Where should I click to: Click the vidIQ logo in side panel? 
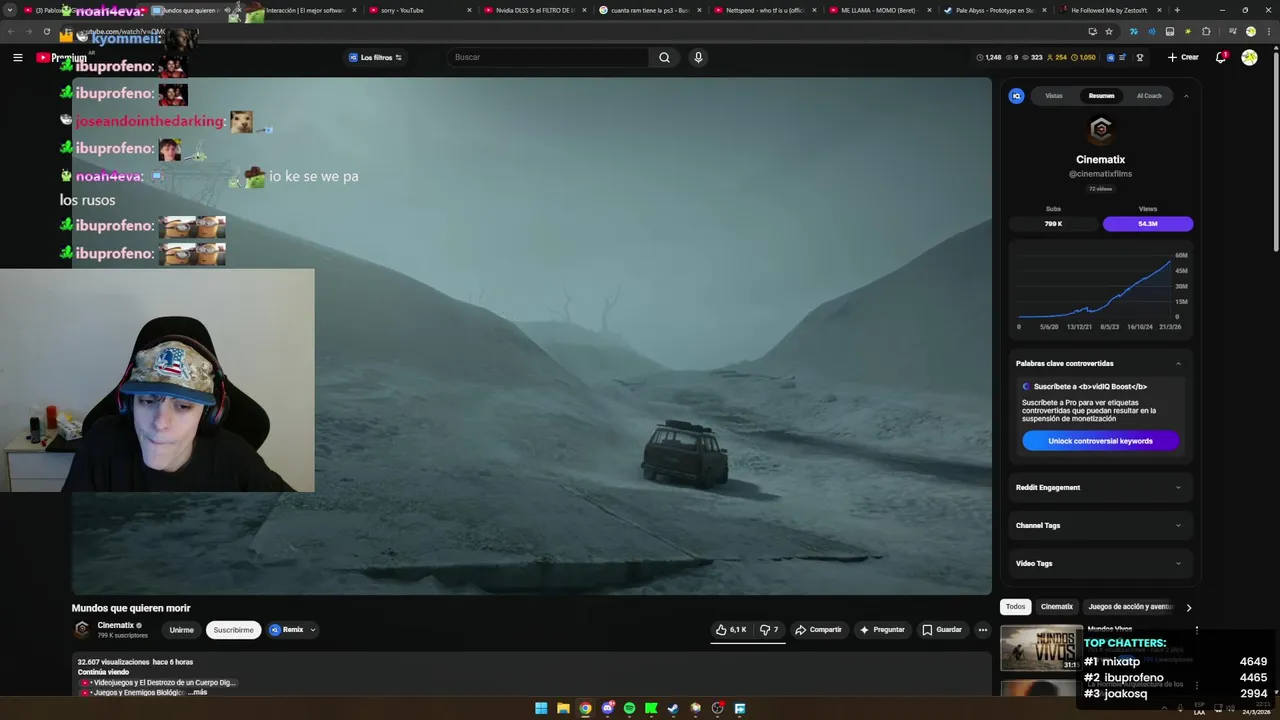point(1016,96)
